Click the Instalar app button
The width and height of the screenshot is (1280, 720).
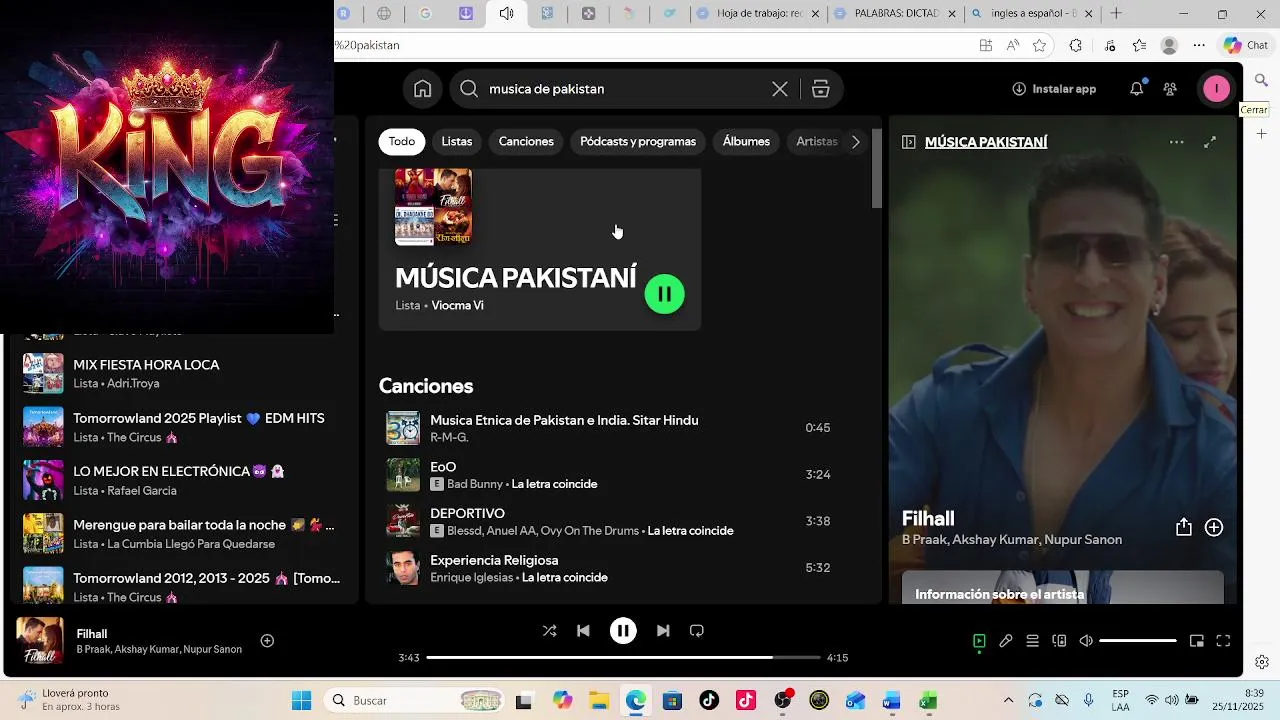coord(1054,89)
